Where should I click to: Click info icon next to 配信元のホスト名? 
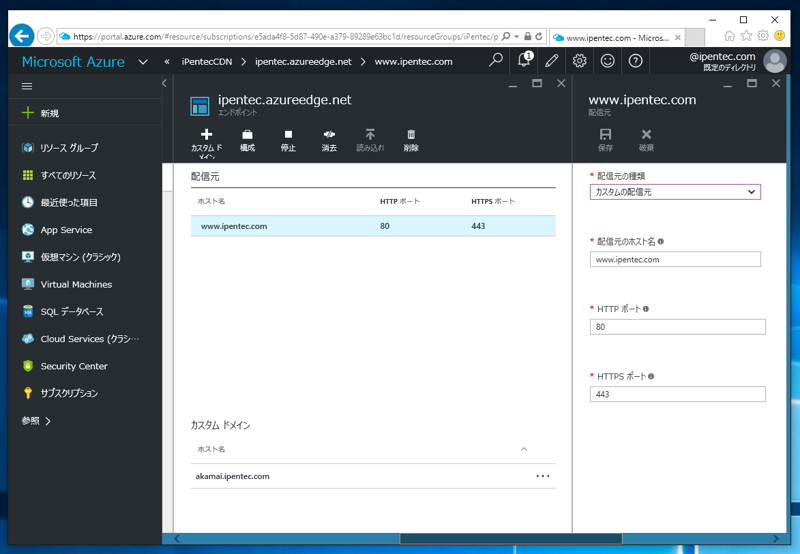click(x=661, y=242)
